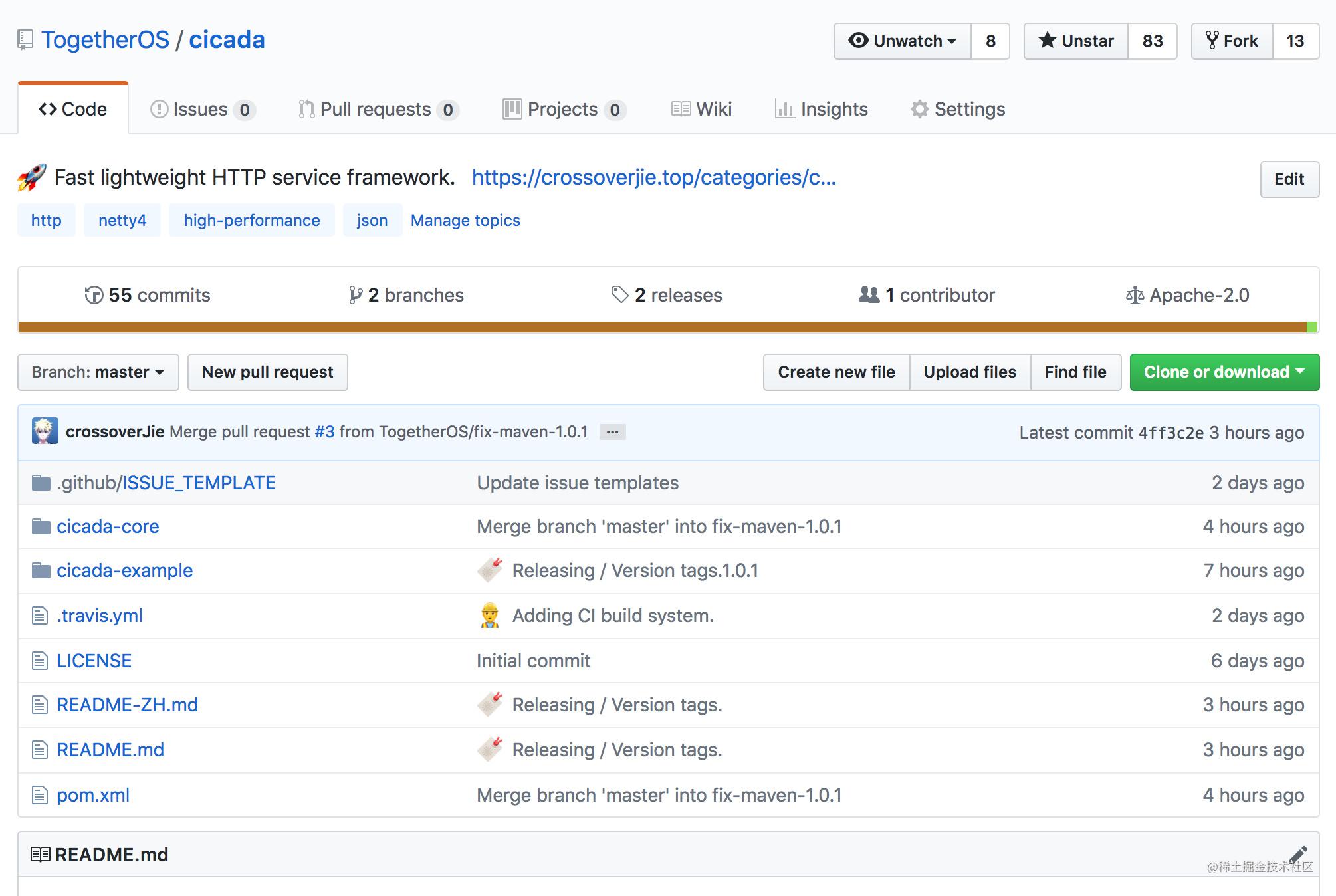Open the Clone or download dropdown
1336x896 pixels.
coord(1224,372)
